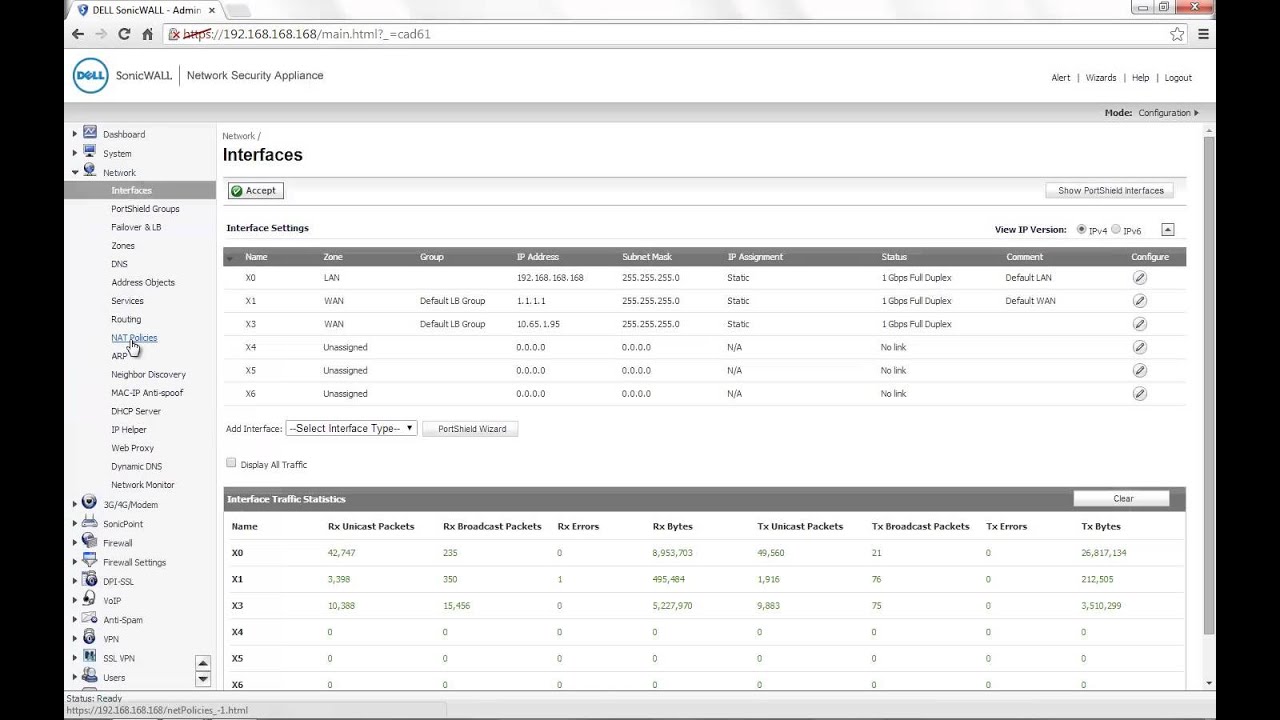Click the 3G/4G/Modem sidebar icon
The width and height of the screenshot is (1280, 720).
pyautogui.click(x=90, y=503)
